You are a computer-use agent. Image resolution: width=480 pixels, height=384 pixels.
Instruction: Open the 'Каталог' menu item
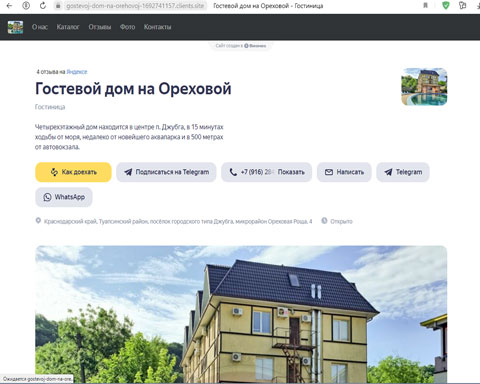[68, 27]
